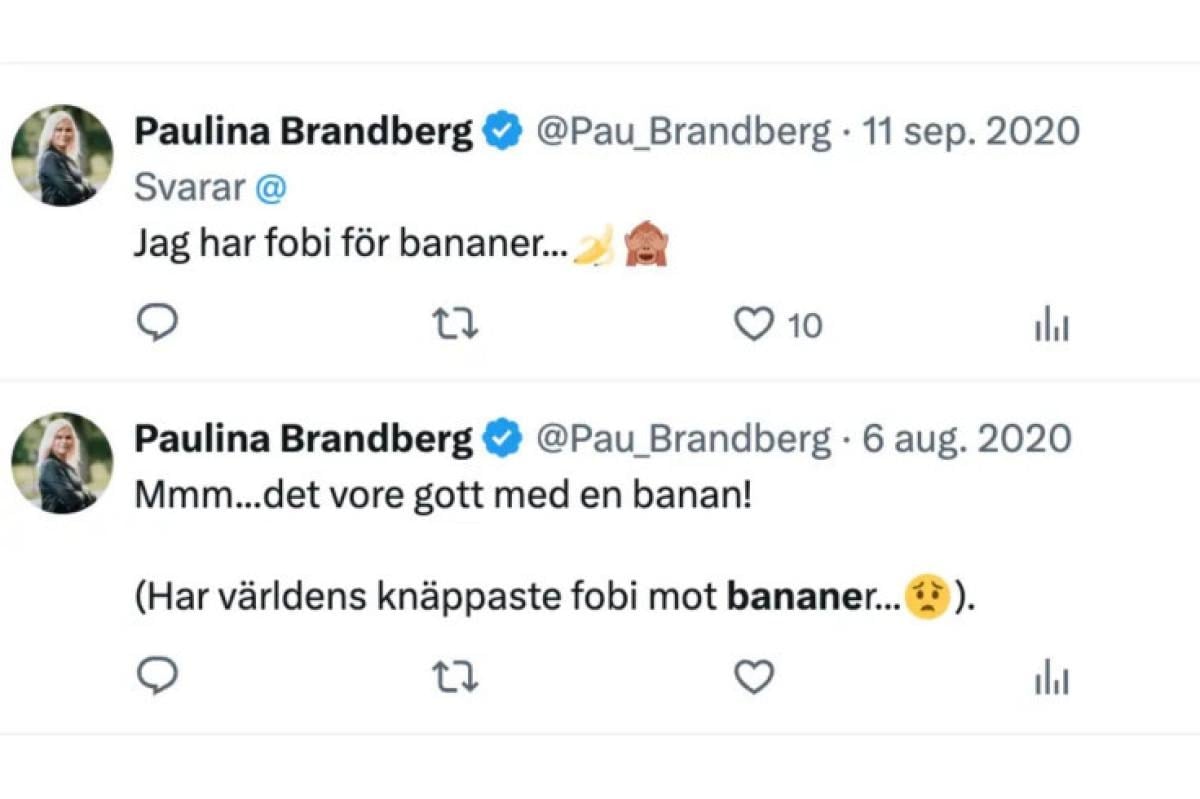Reply to the 6 aug. 2020 tweet
Viewport: 1200px width, 799px height.
pyautogui.click(x=157, y=678)
